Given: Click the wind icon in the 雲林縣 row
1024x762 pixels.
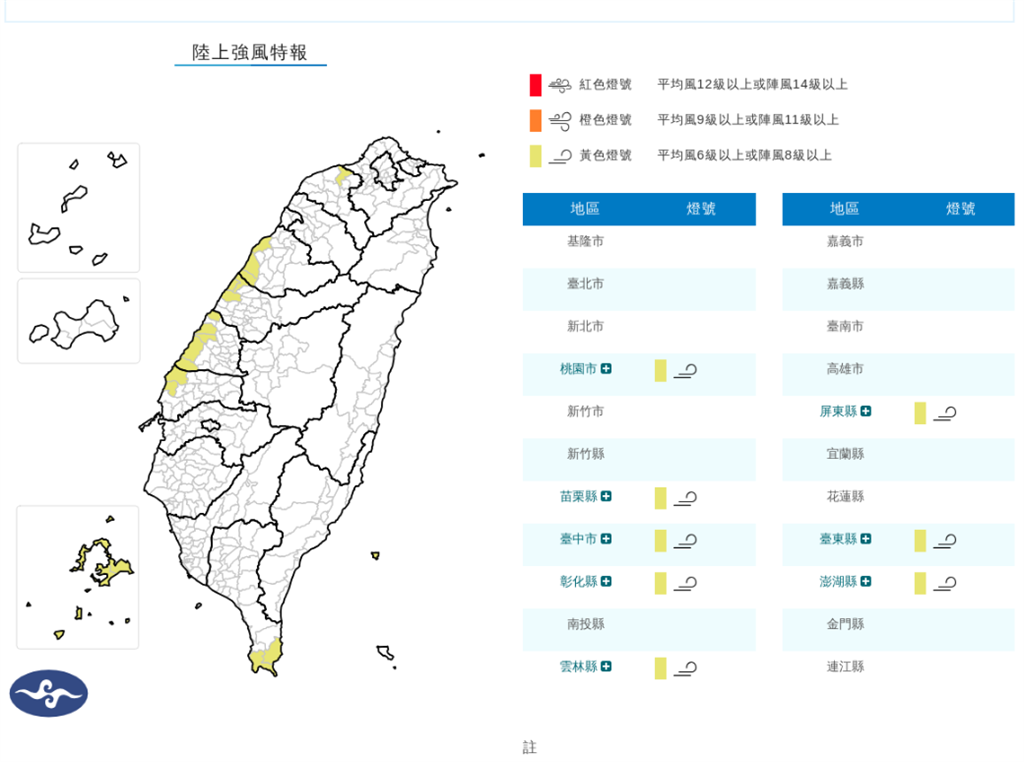Looking at the screenshot, I should click(x=685, y=668).
